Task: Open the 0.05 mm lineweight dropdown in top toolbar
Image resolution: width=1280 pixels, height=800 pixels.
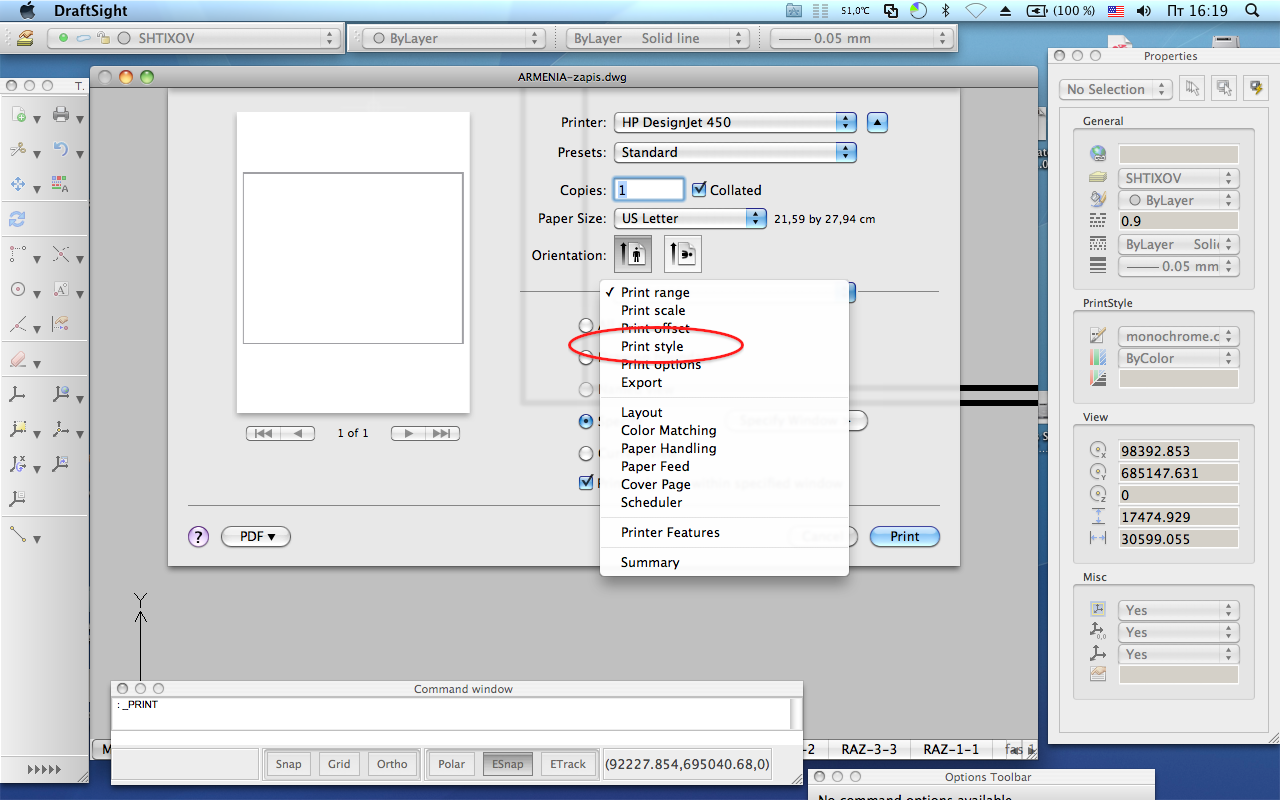Action: [861, 38]
